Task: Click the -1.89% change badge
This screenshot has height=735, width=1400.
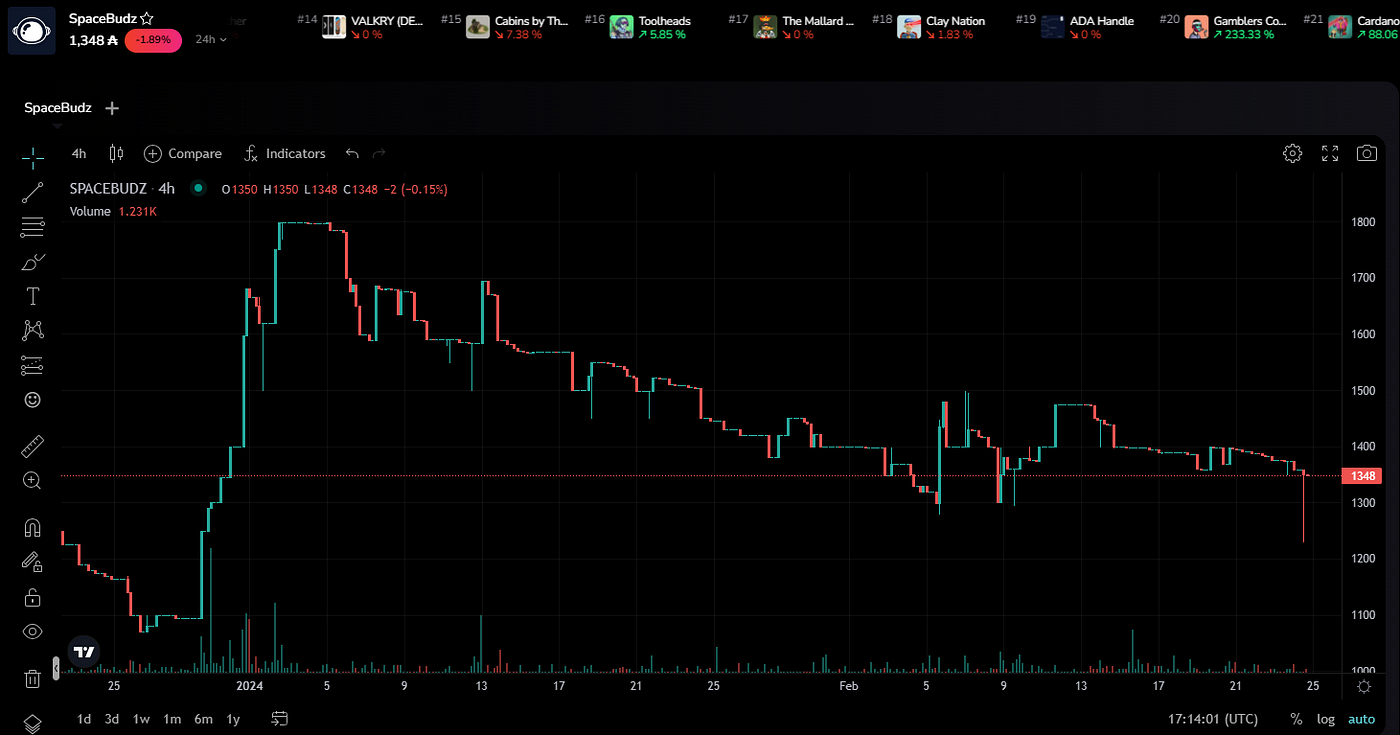Action: [153, 40]
